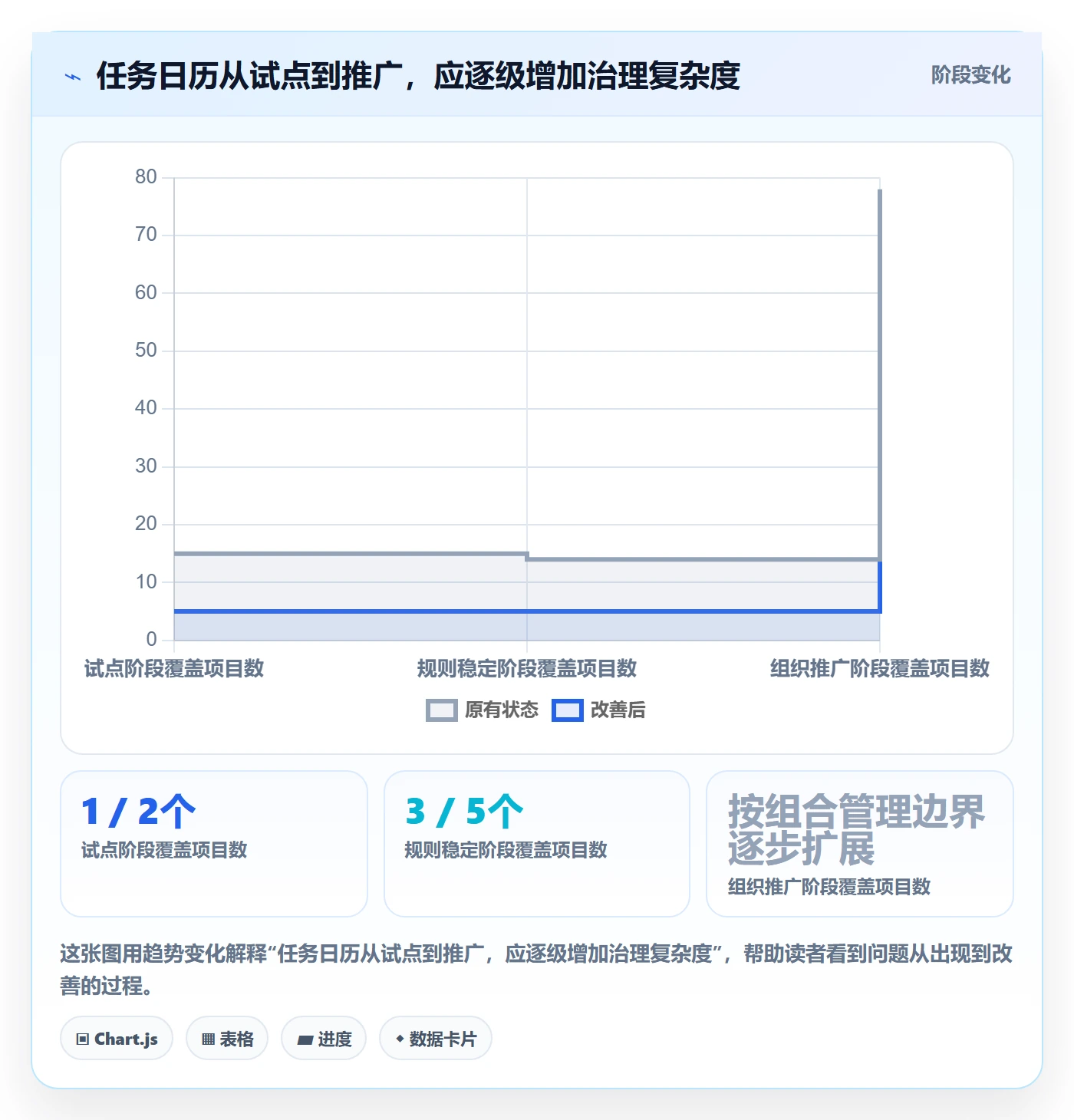Click the 表格 tag grid icon
1074x1120 pixels.
[208, 1039]
